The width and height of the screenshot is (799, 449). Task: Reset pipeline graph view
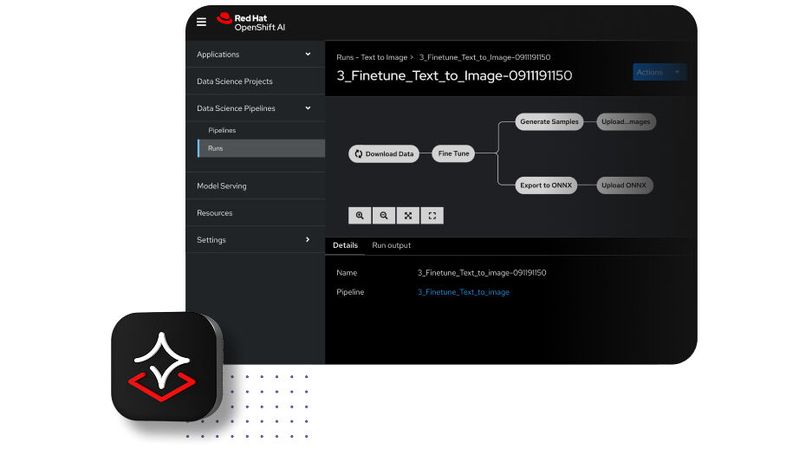coord(432,216)
